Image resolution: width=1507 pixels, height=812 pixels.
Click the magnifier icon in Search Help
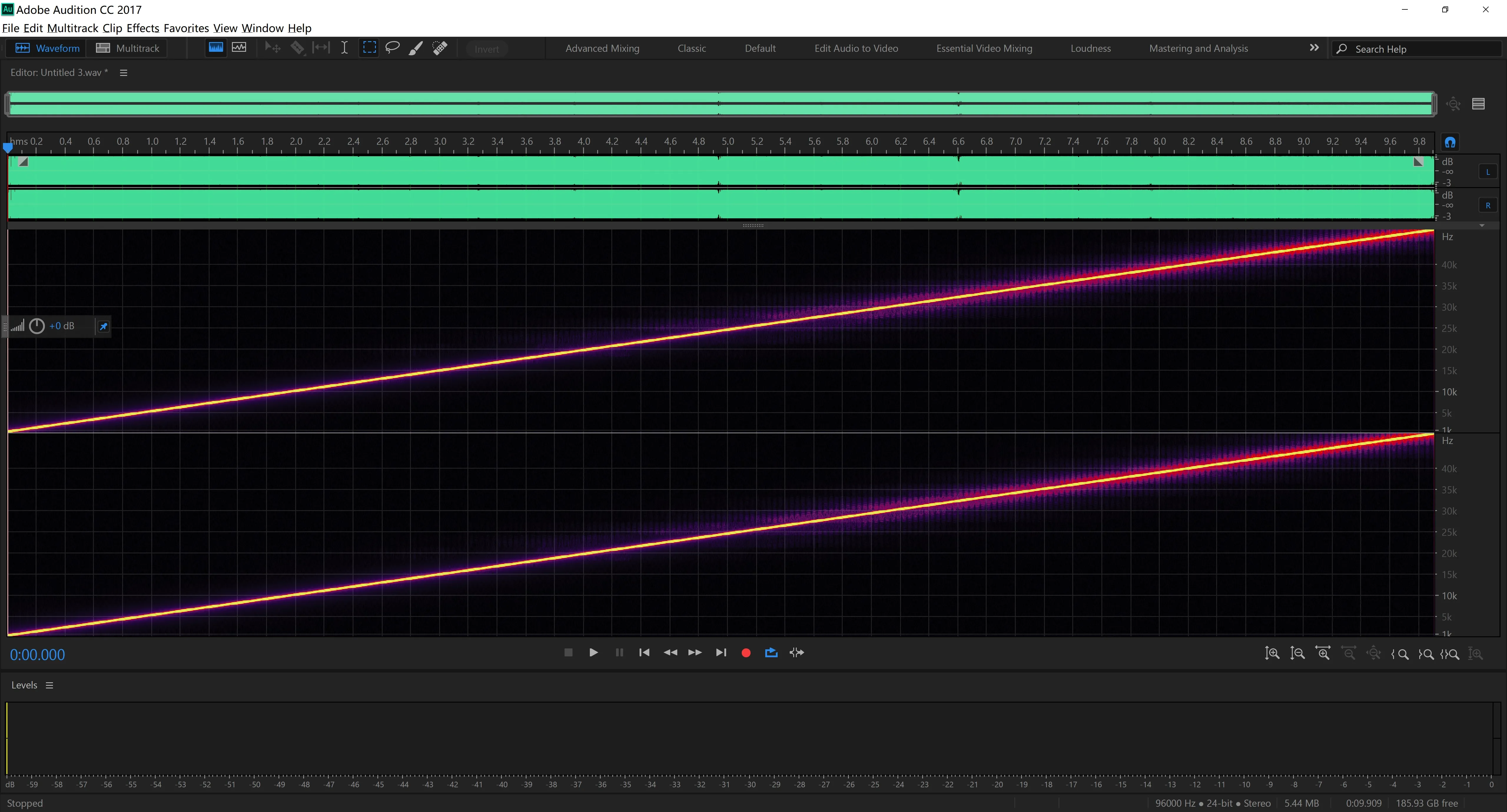pos(1342,49)
